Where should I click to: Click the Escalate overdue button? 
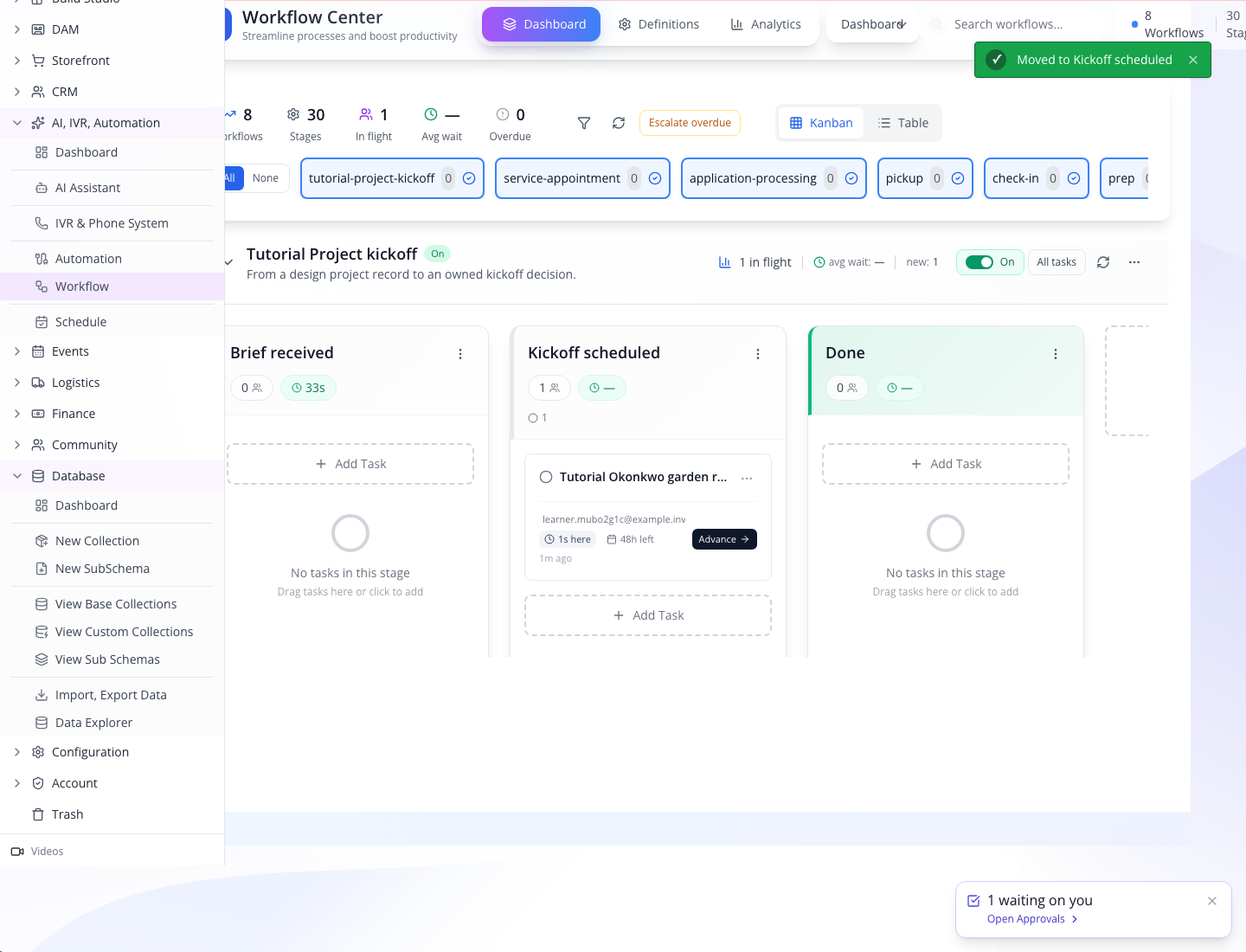click(x=690, y=123)
